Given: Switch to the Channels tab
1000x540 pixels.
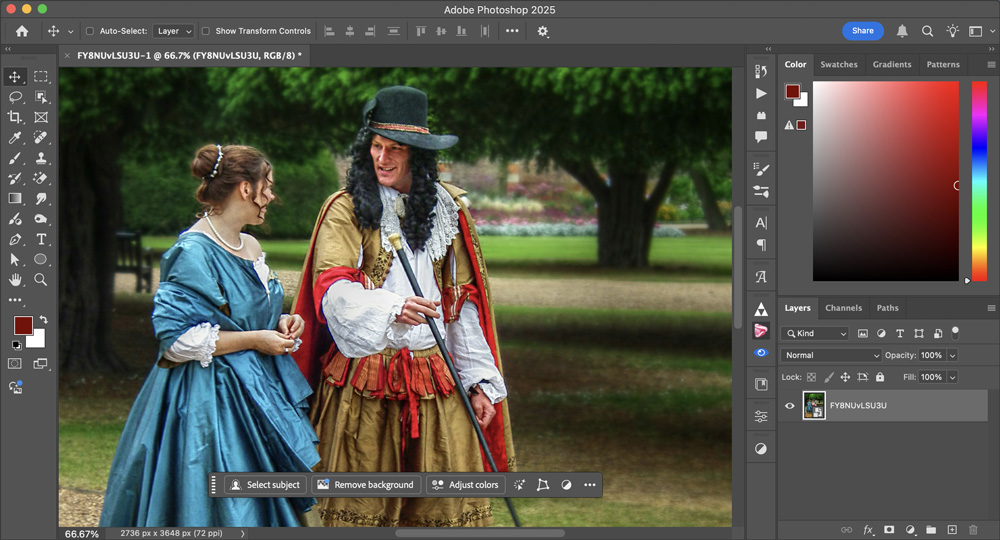Looking at the screenshot, I should [x=843, y=308].
